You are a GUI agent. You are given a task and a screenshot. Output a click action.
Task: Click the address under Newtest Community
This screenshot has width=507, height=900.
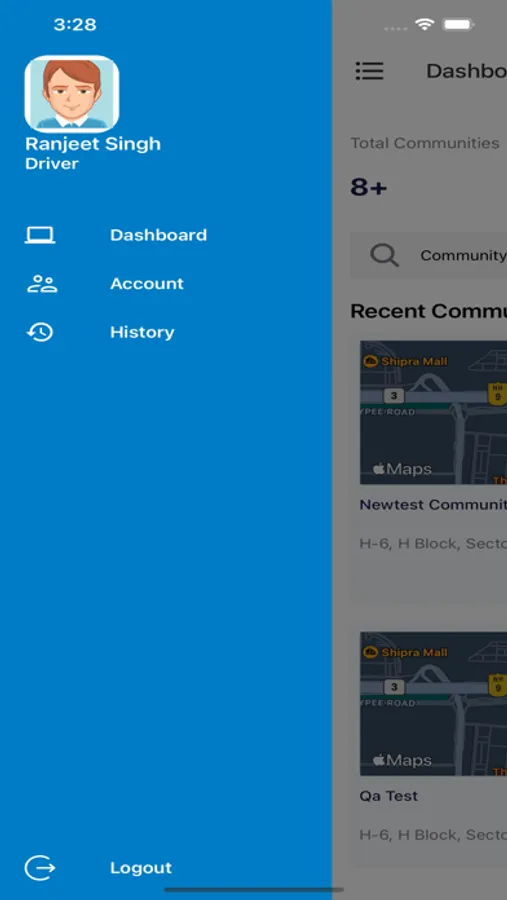click(x=433, y=544)
